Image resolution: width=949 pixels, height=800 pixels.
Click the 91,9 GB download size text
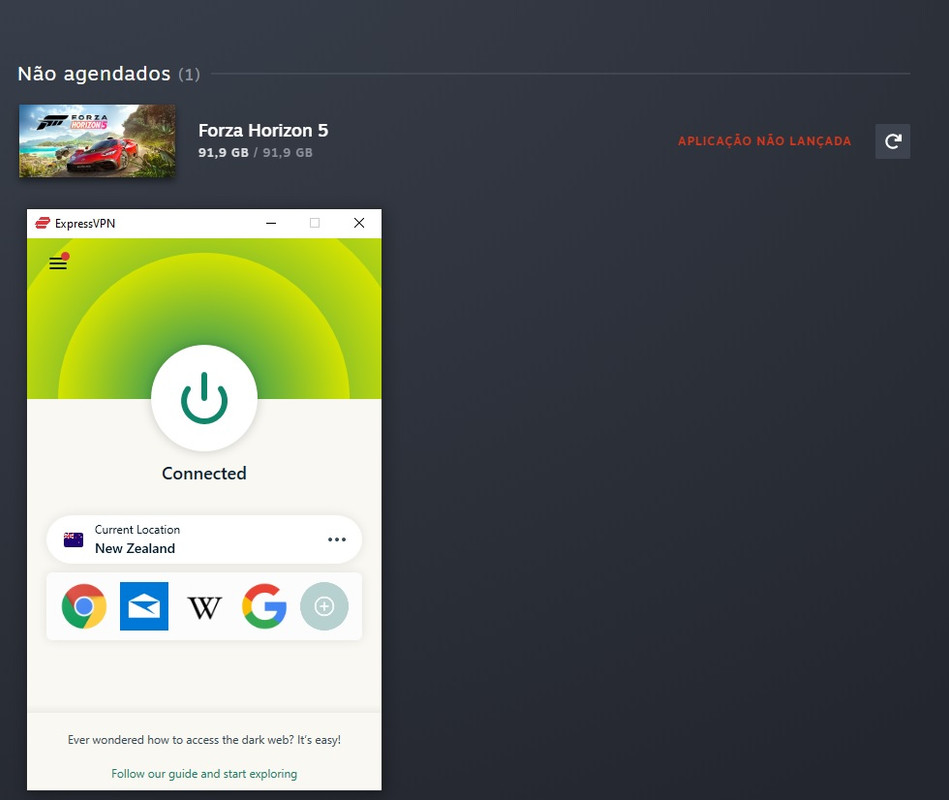coord(255,152)
